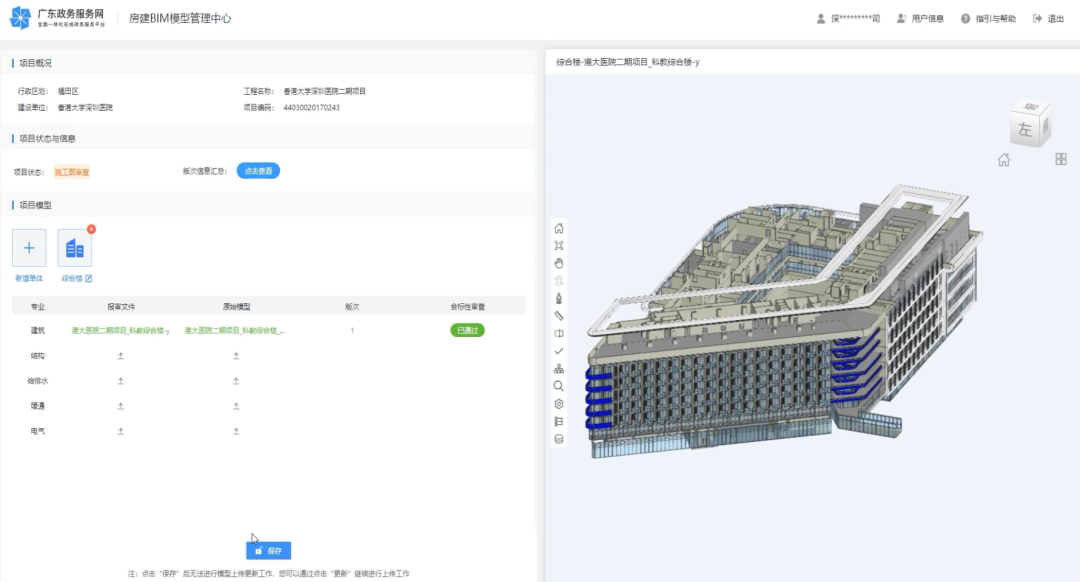This screenshot has height=582, width=1080.
Task: Open the viewer settings gear
Action: (x=559, y=404)
